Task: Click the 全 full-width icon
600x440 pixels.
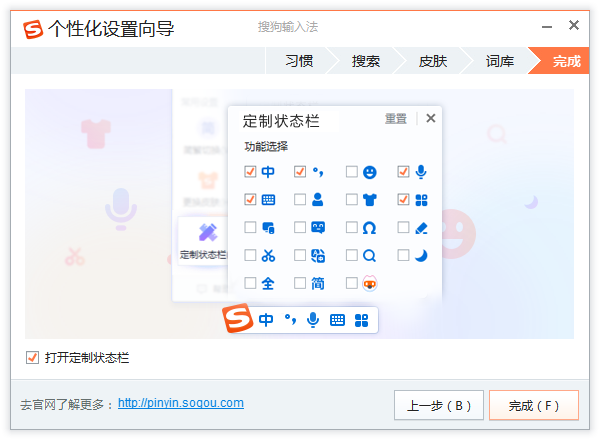Action: (x=268, y=284)
